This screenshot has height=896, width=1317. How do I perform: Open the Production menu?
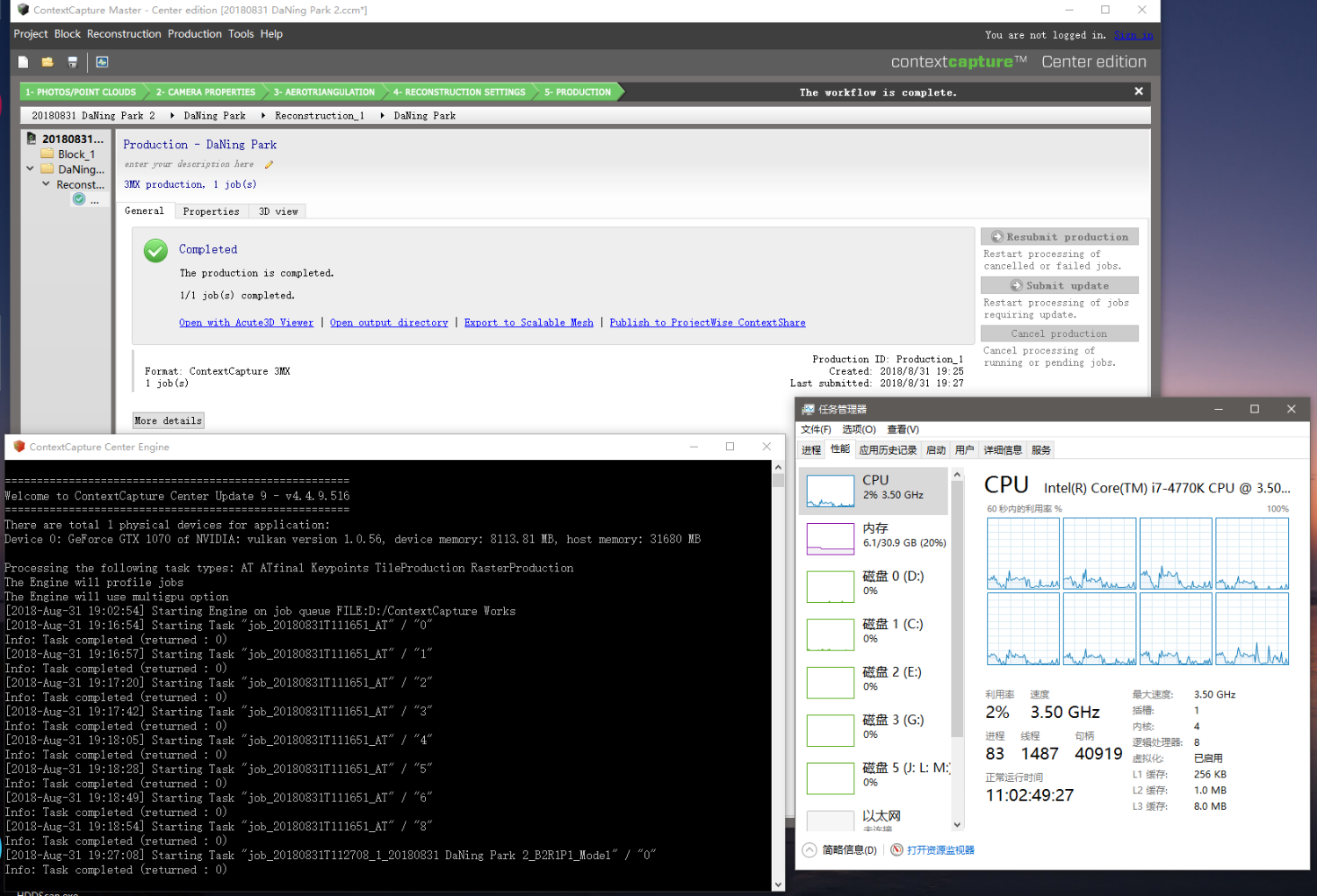click(195, 34)
